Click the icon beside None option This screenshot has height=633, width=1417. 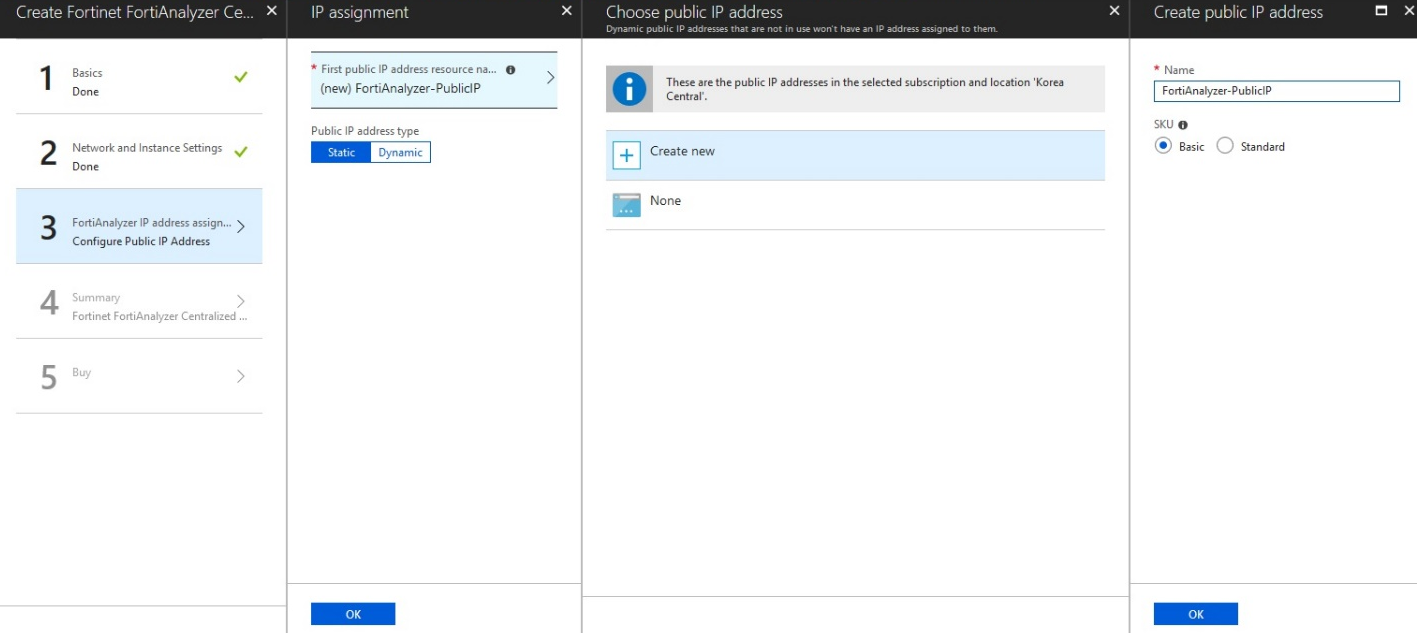click(626, 205)
